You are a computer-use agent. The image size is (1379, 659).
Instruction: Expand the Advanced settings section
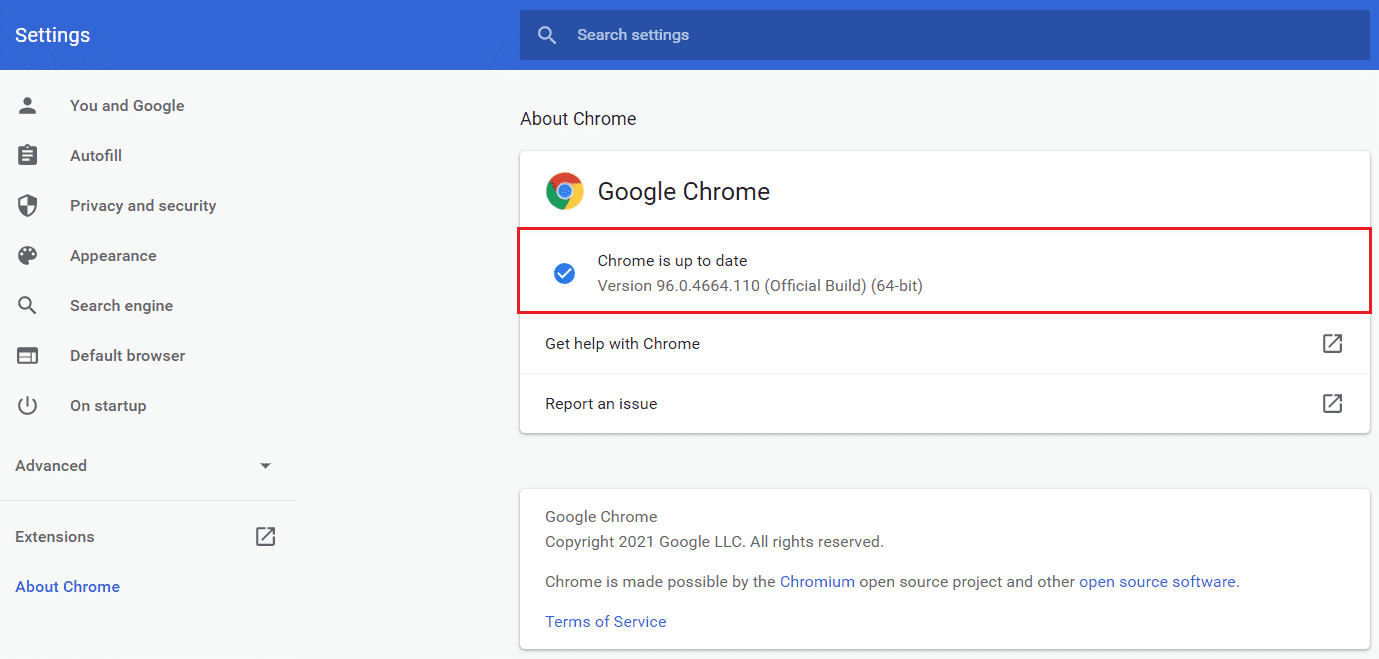(265, 465)
